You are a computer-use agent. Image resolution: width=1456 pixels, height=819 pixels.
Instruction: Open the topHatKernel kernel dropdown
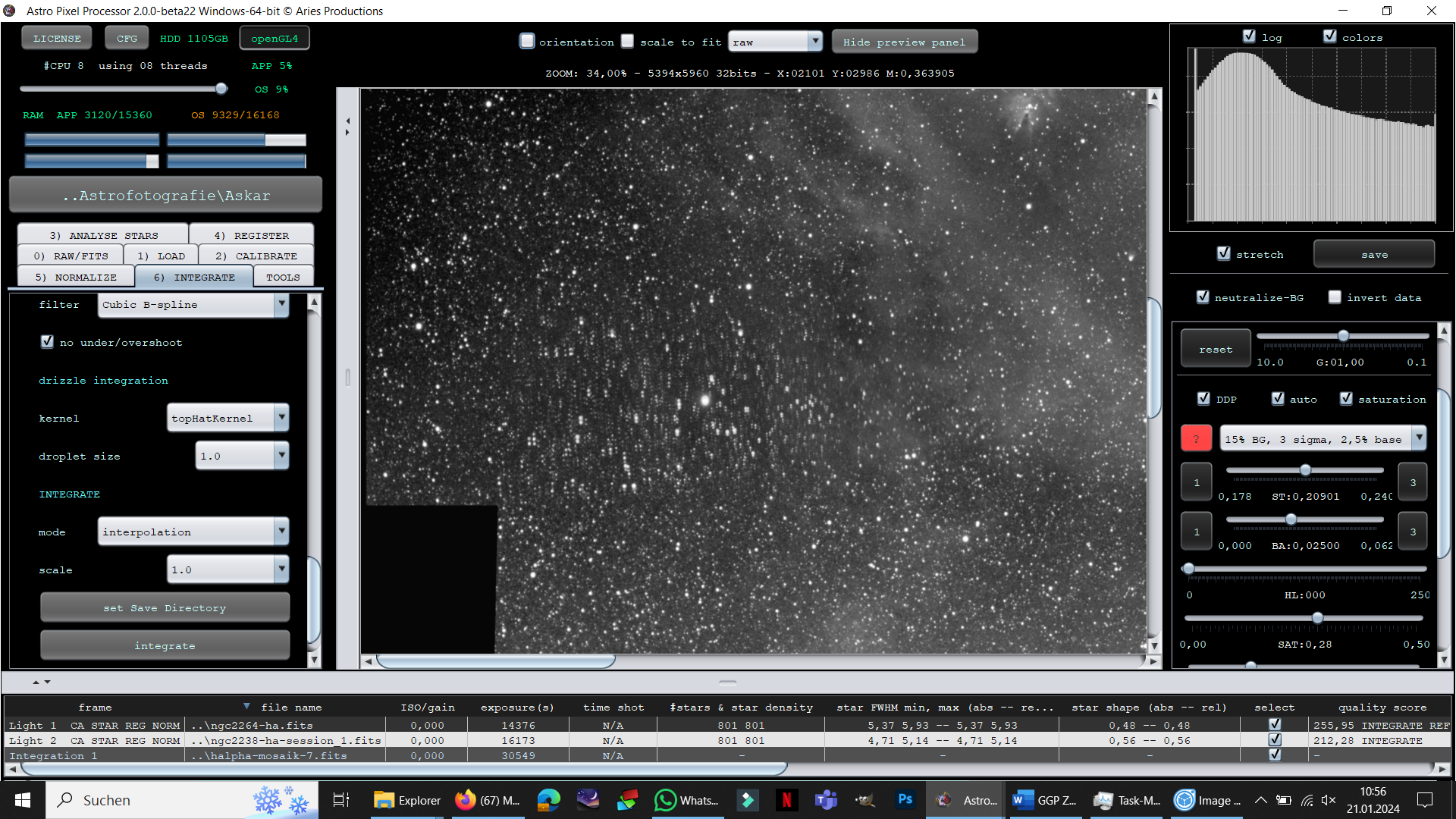click(227, 418)
